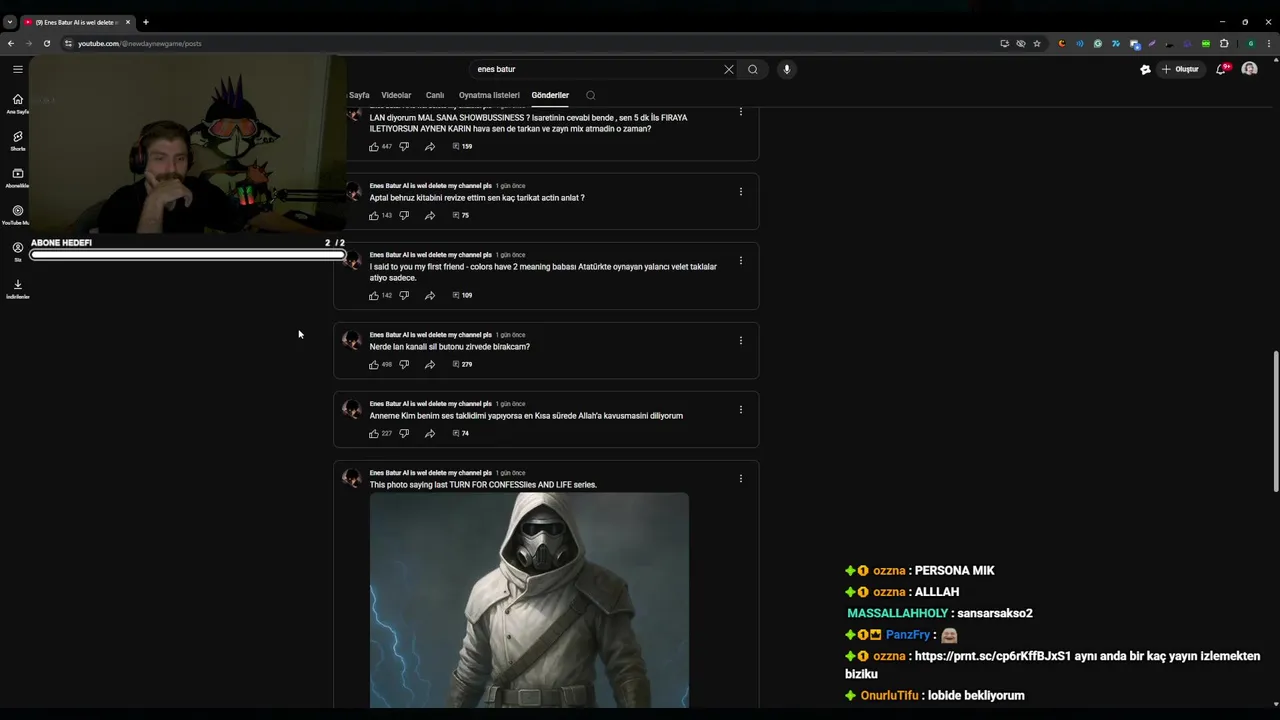Open options menu for 'LAN diyorum MAL' post

[741, 111]
